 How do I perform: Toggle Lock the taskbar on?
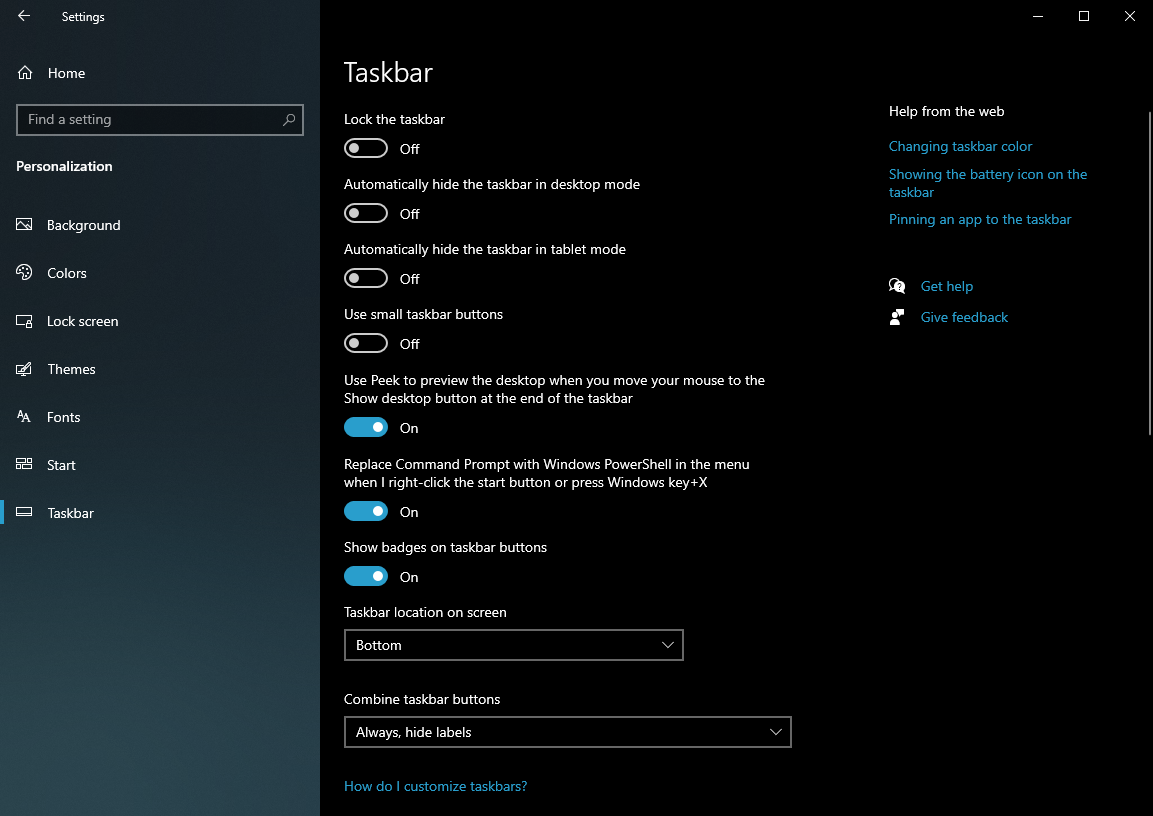[x=366, y=148]
